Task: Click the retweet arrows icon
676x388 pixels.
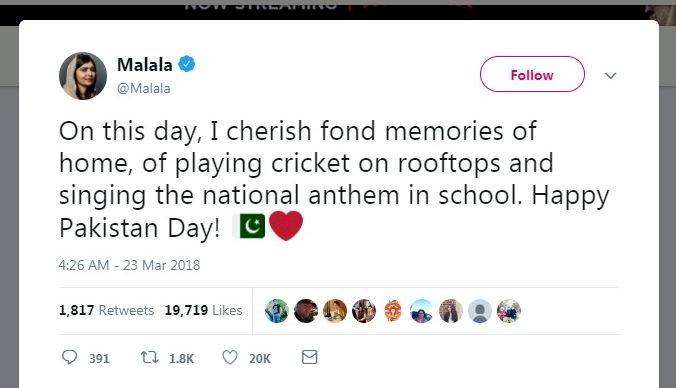Action: pos(150,357)
